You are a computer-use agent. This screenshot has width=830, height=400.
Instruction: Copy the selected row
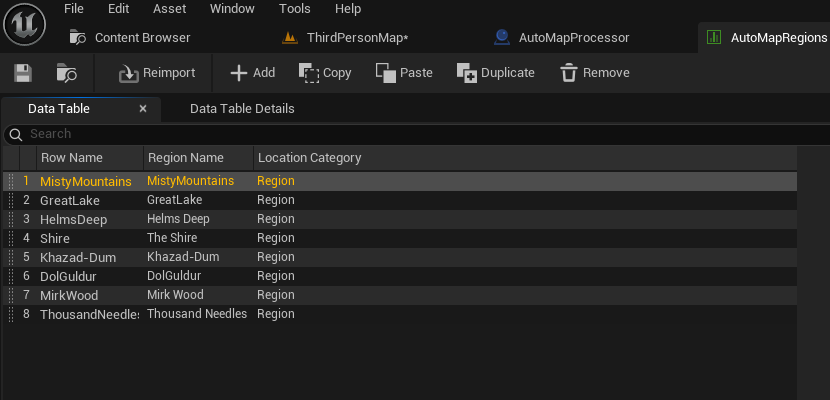(x=325, y=73)
